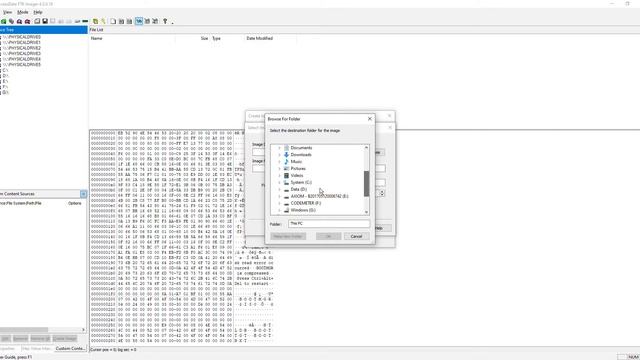Click Cancel in Browse For Folder
This screenshot has height=360, width=640.
pyautogui.click(x=356, y=236)
